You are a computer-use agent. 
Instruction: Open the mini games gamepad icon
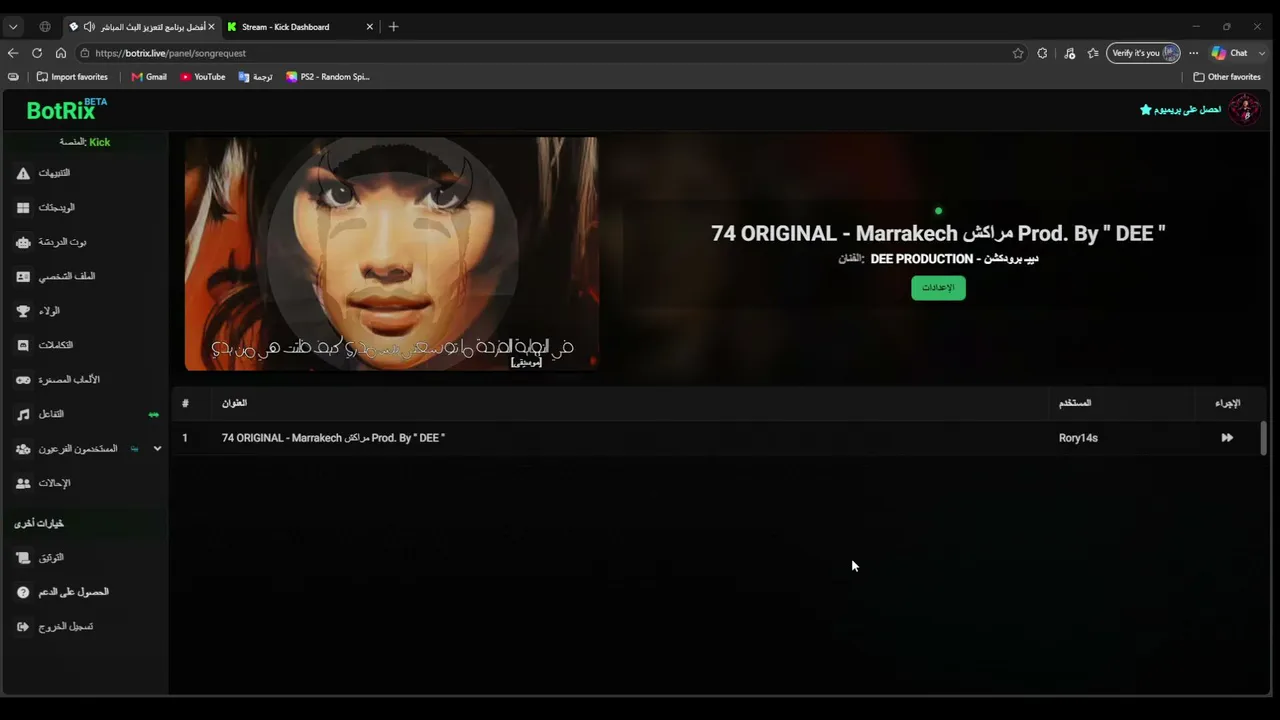click(x=23, y=380)
